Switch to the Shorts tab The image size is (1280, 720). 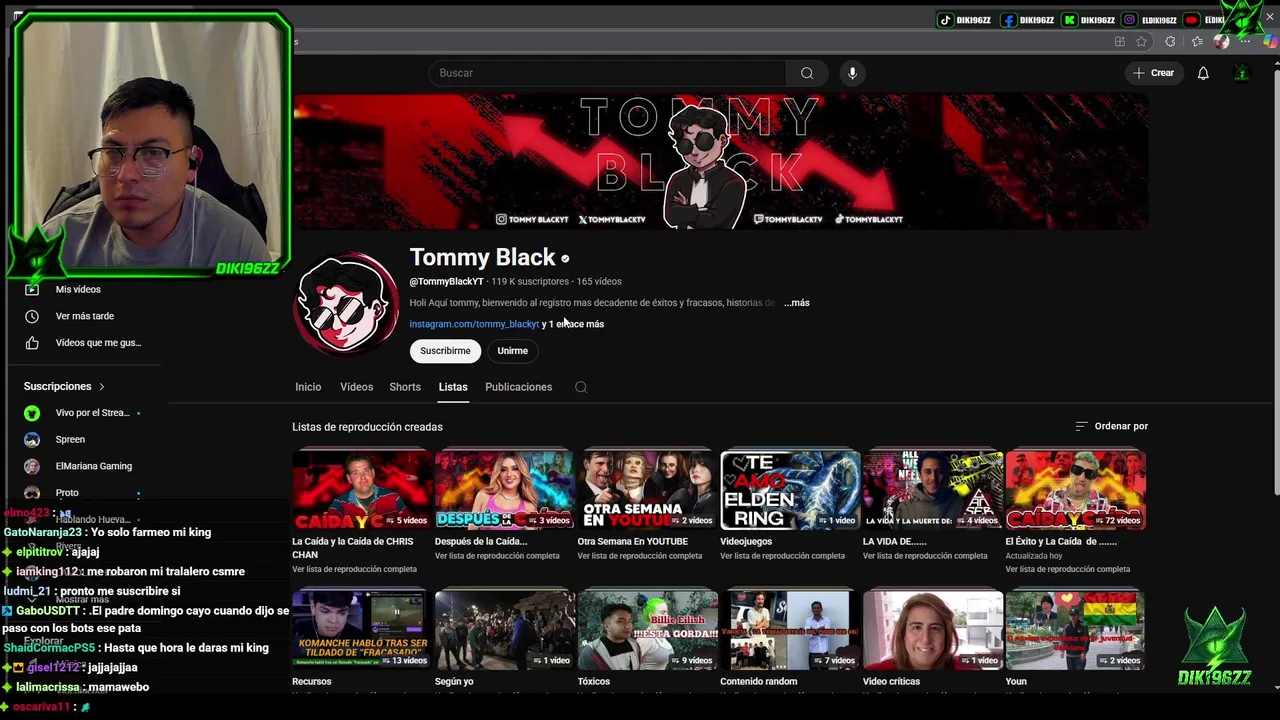[x=405, y=387]
